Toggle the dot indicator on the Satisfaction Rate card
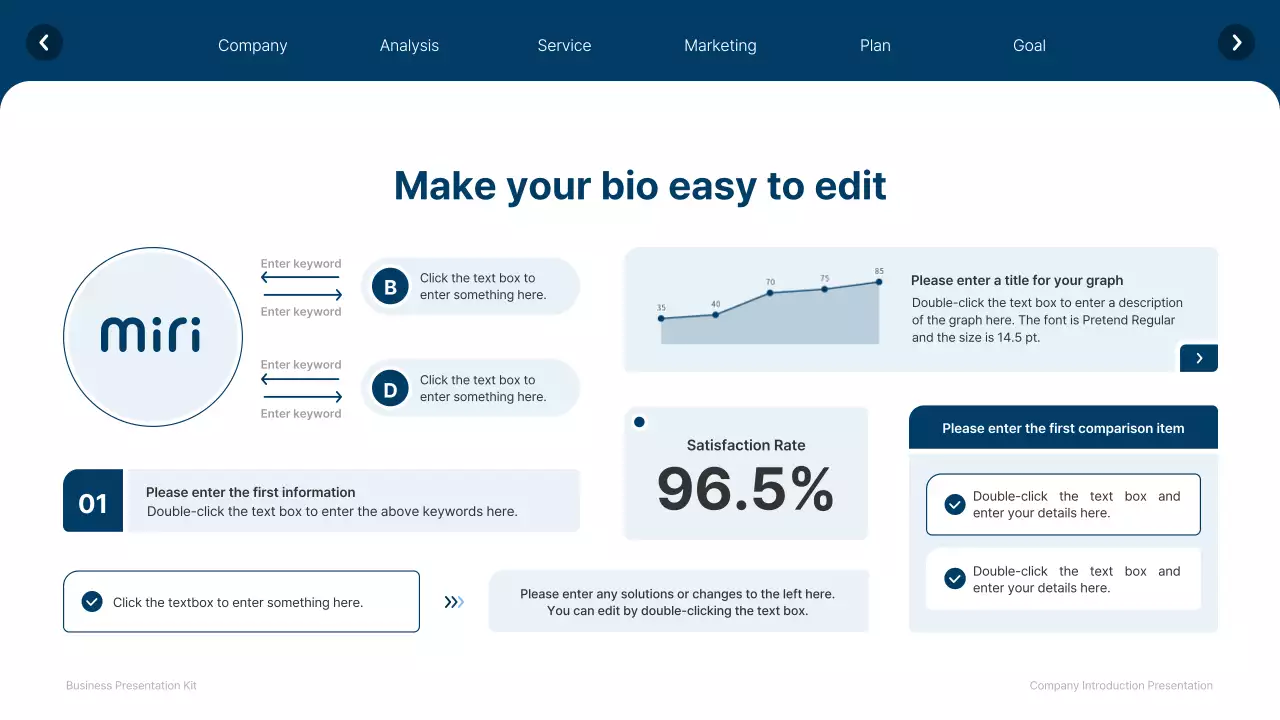Image resolution: width=1280 pixels, height=720 pixels. pos(639,422)
